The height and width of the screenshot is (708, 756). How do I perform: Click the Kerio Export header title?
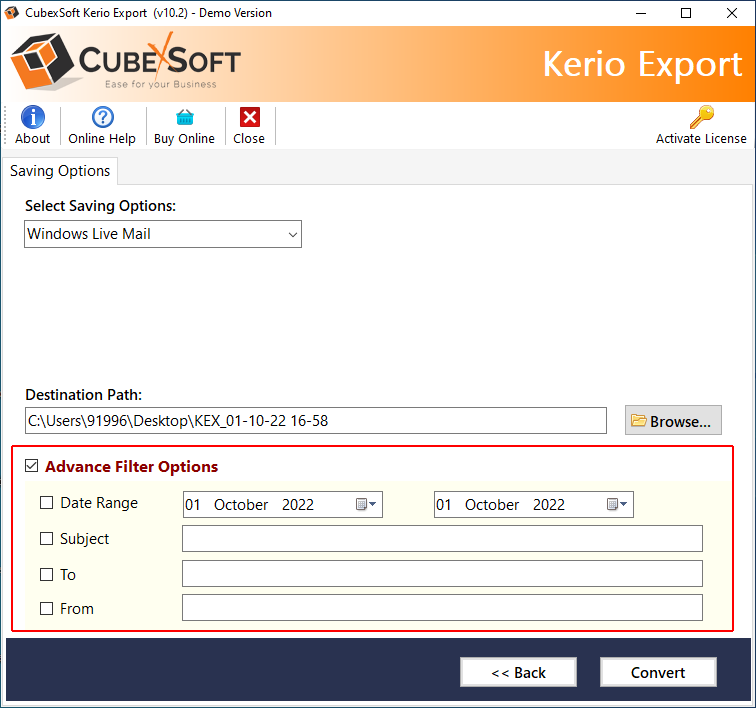coord(642,64)
